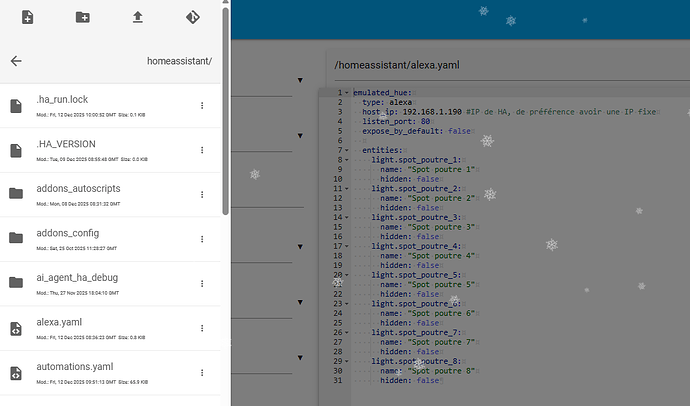Open options menu for .ha_run.lock
The width and height of the screenshot is (690, 406).
(202, 106)
